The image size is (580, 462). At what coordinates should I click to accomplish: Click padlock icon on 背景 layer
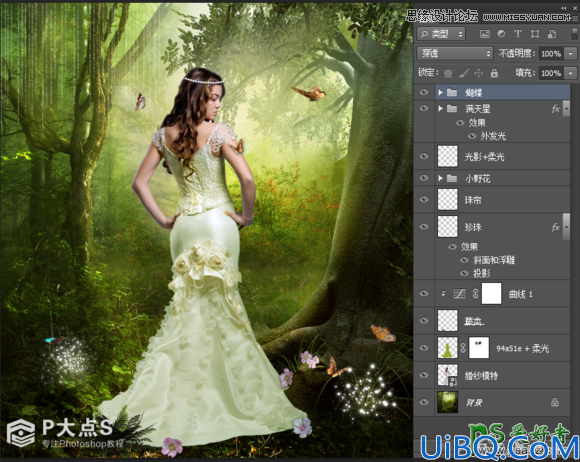coord(554,402)
